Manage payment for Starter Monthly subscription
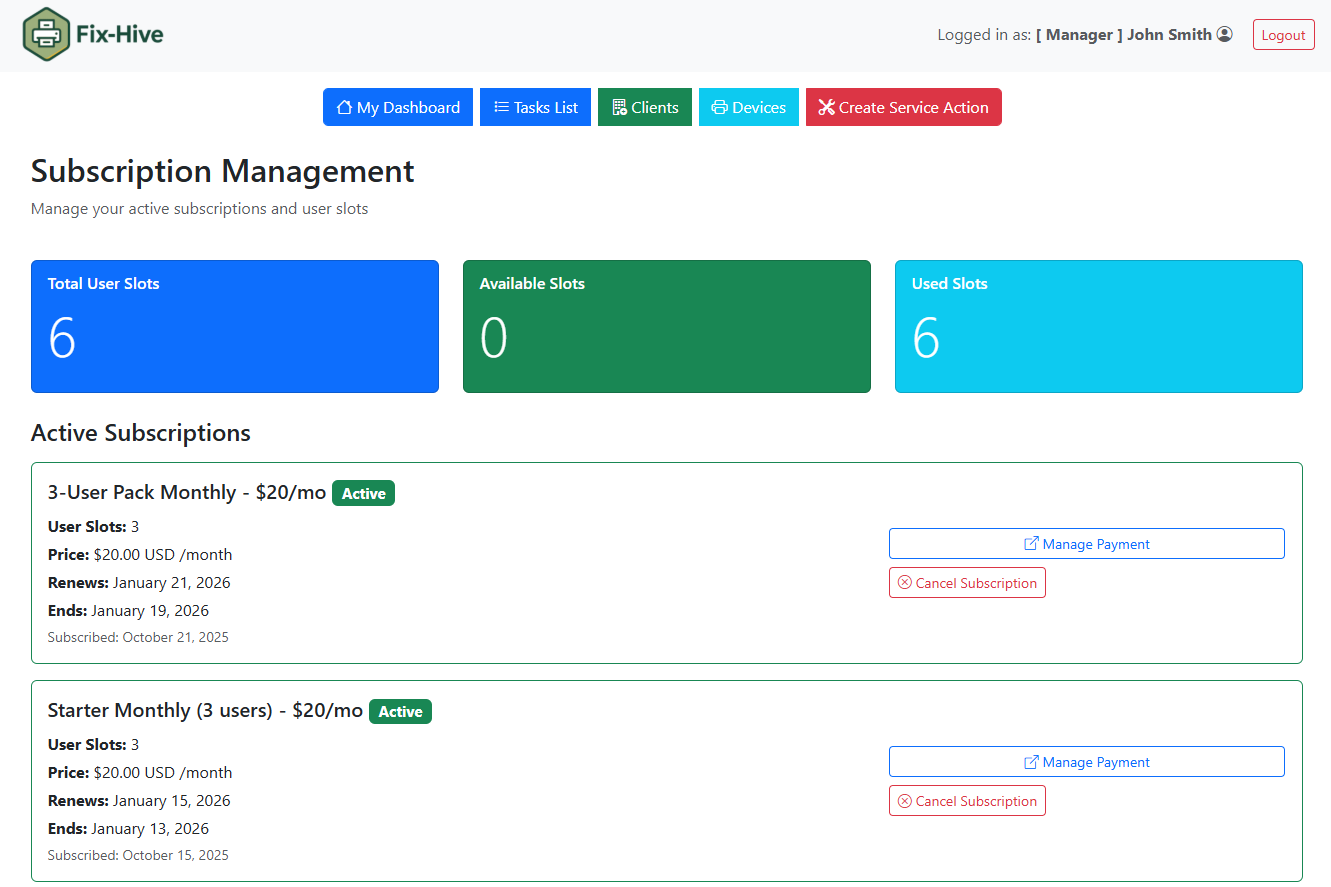This screenshot has height=887, width=1331. click(1086, 762)
